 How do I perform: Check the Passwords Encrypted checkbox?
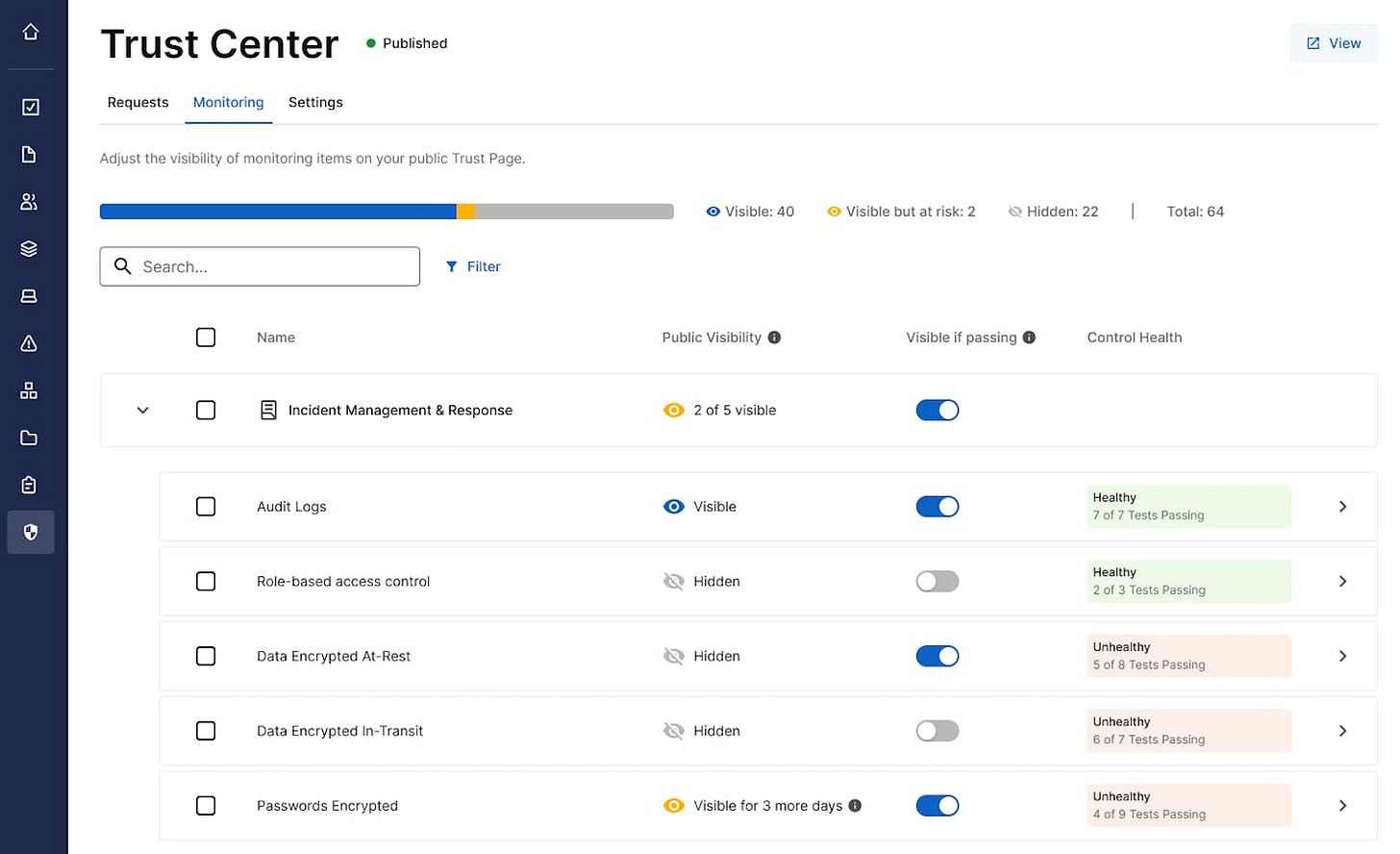pos(206,806)
